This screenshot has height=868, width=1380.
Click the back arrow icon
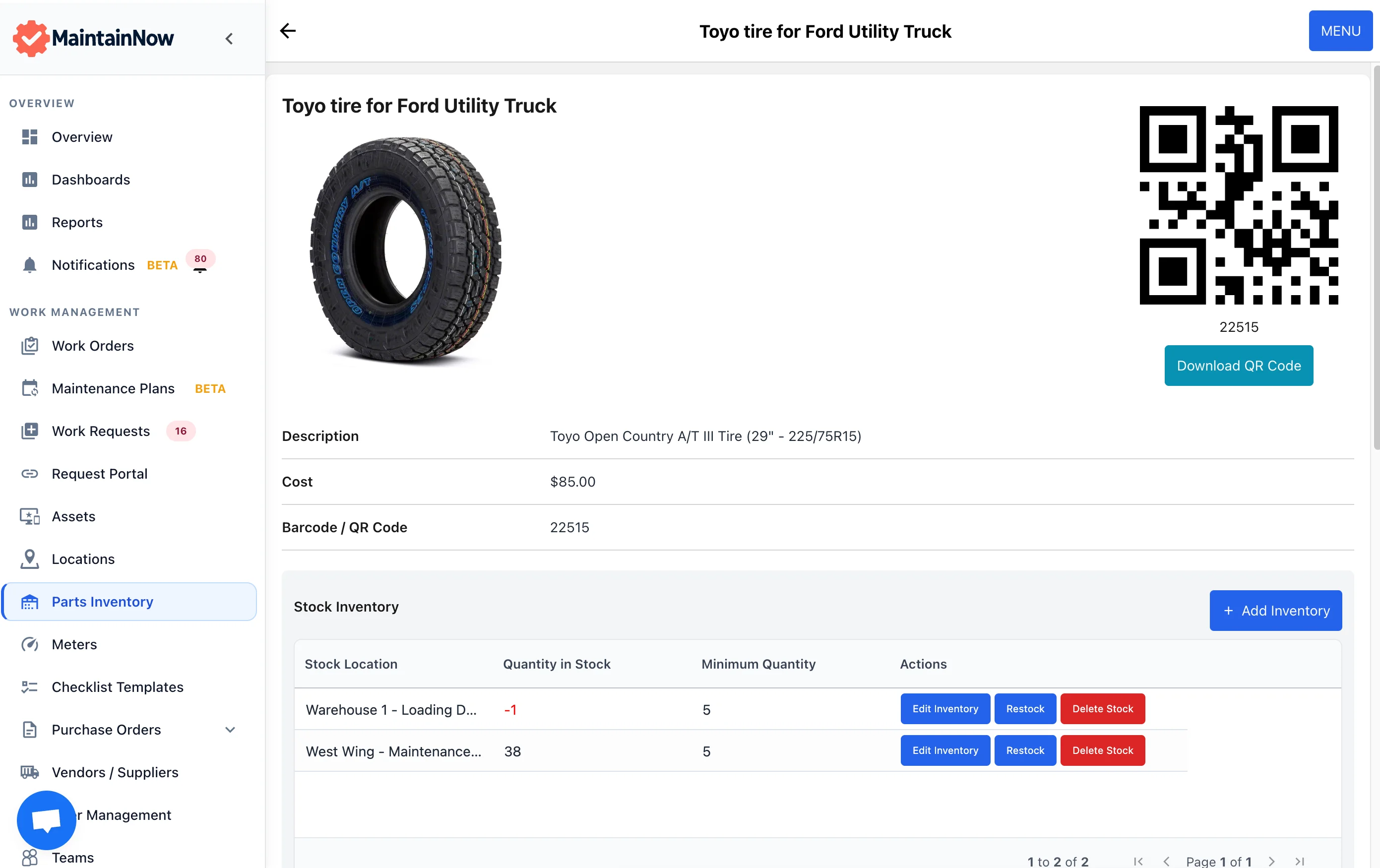click(x=288, y=31)
